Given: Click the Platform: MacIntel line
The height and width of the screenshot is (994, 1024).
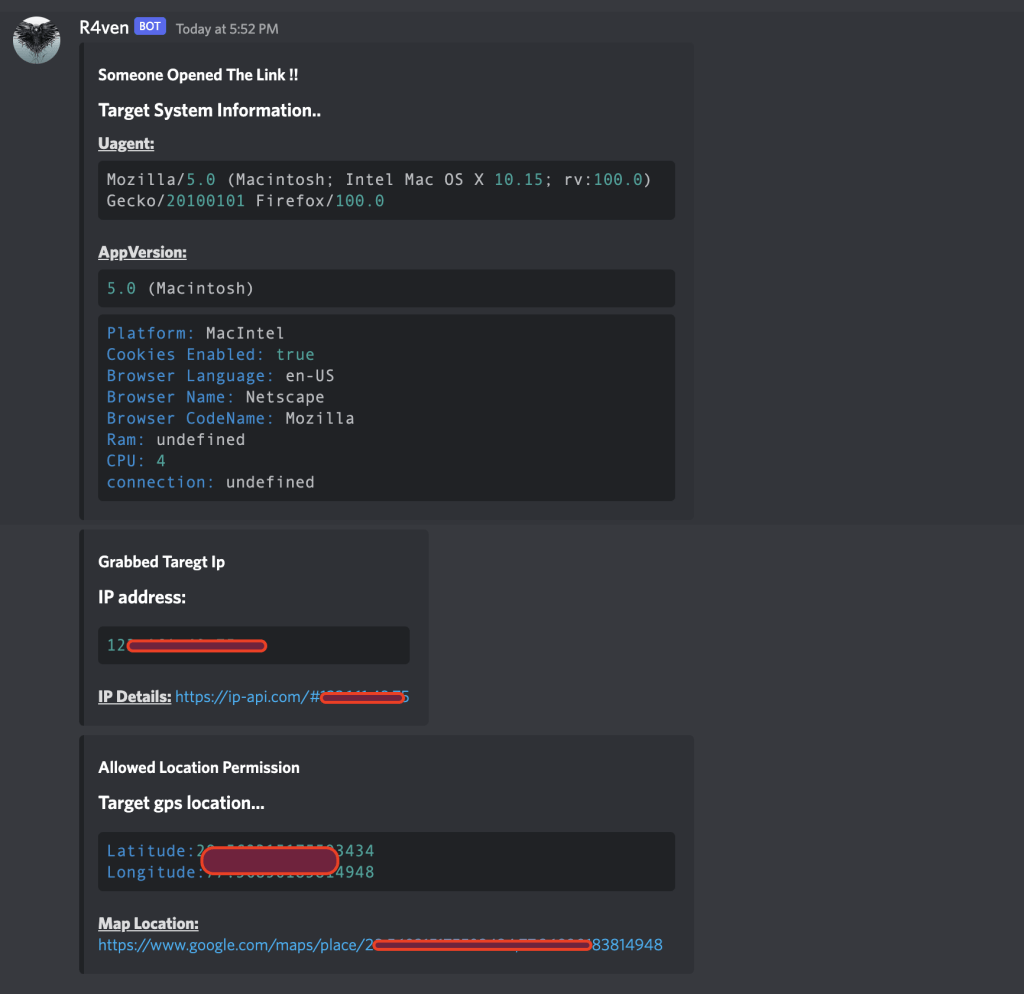Looking at the screenshot, I should click(x=195, y=333).
